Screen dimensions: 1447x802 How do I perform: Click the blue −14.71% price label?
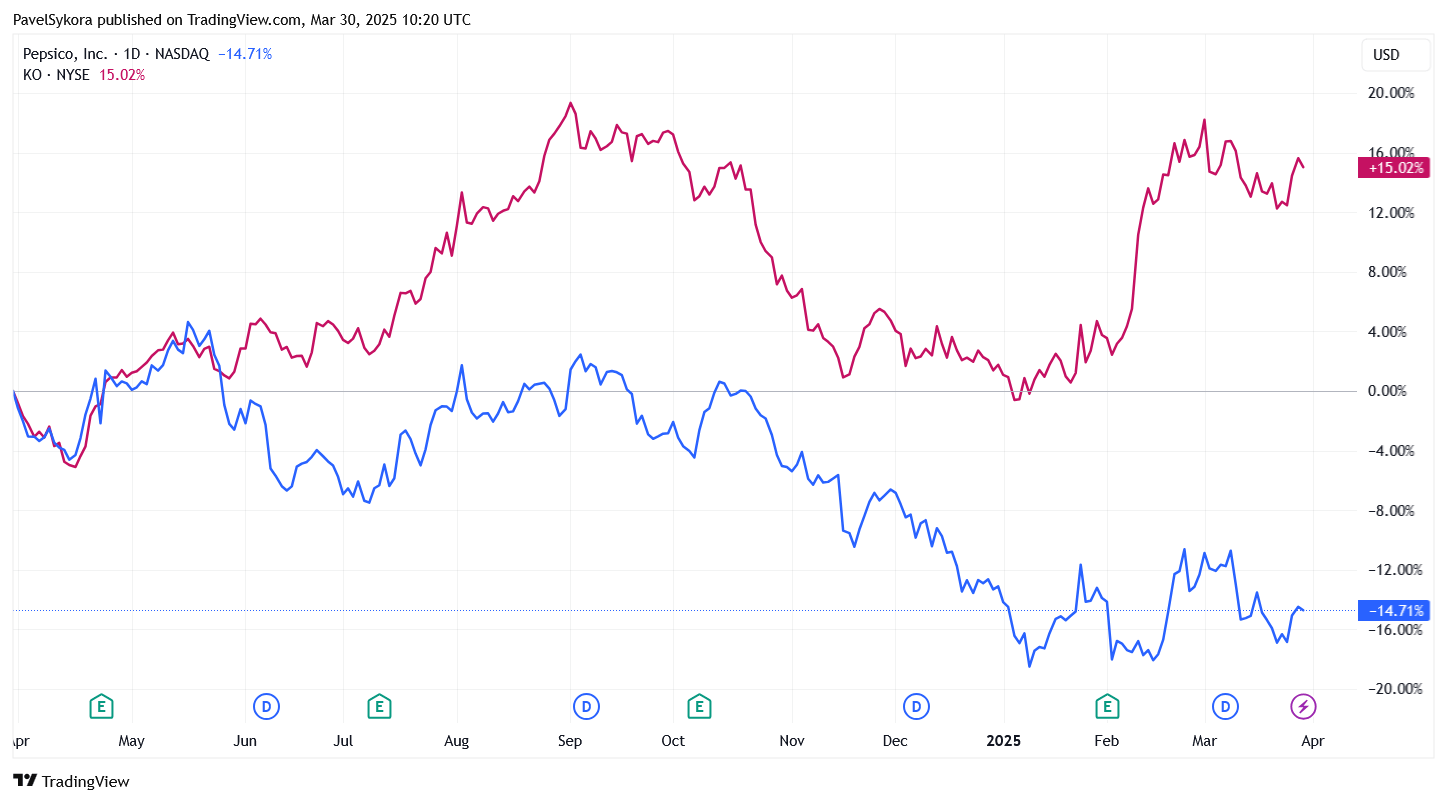1393,610
